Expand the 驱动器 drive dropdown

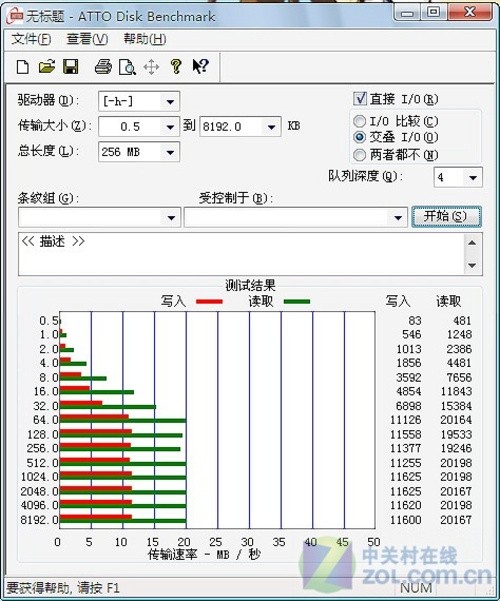coord(170,102)
